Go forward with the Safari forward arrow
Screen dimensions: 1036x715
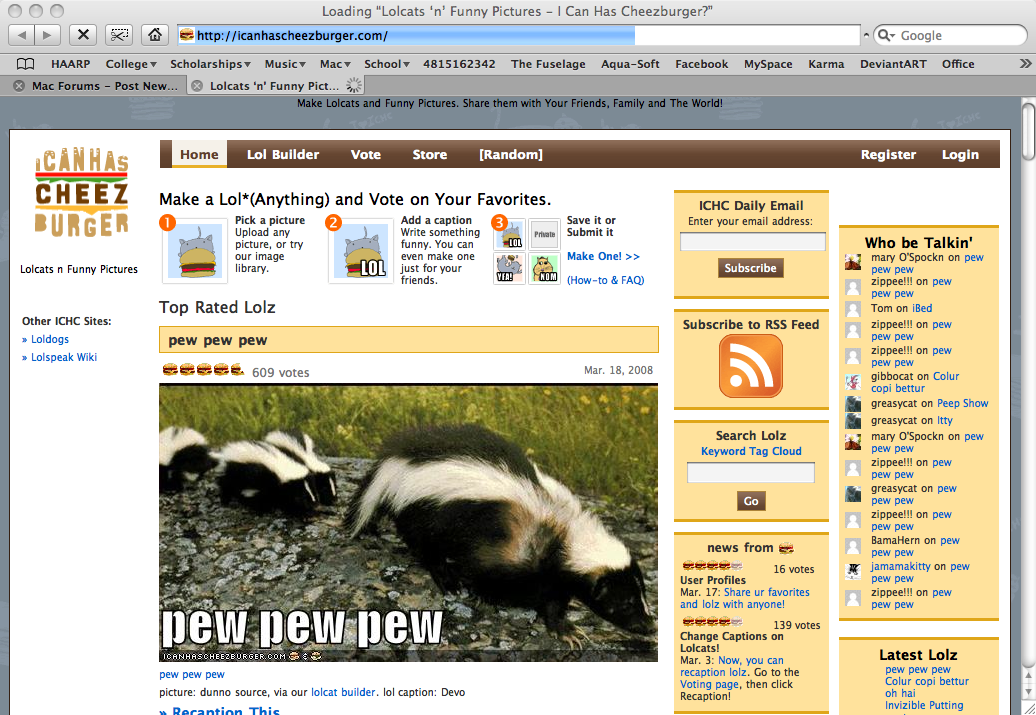point(48,35)
